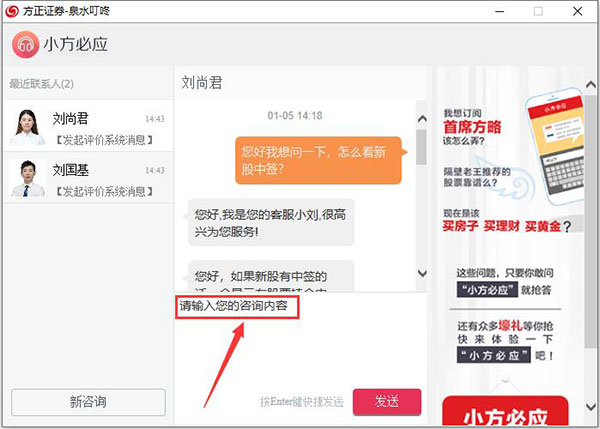
Task: Click chat scrollbar down arrow
Action: (422, 273)
